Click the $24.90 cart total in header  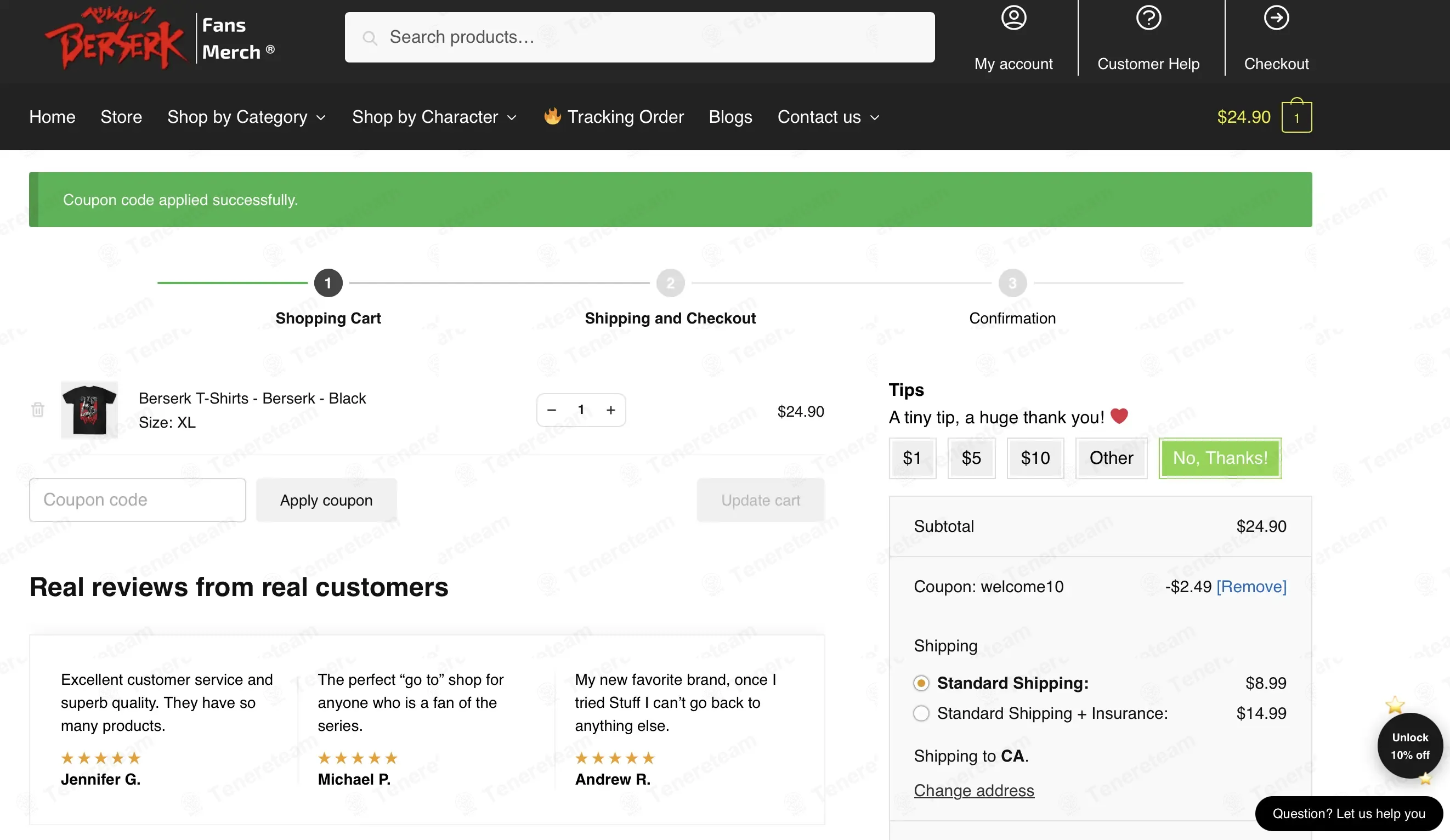(1243, 117)
